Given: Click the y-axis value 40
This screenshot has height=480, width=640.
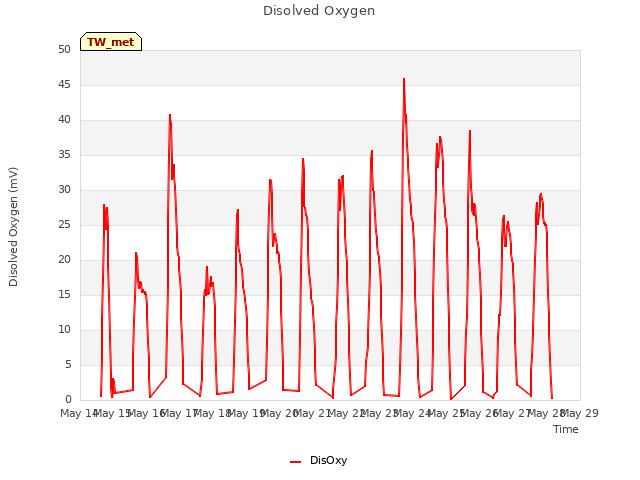Looking at the screenshot, I should tap(64, 120).
